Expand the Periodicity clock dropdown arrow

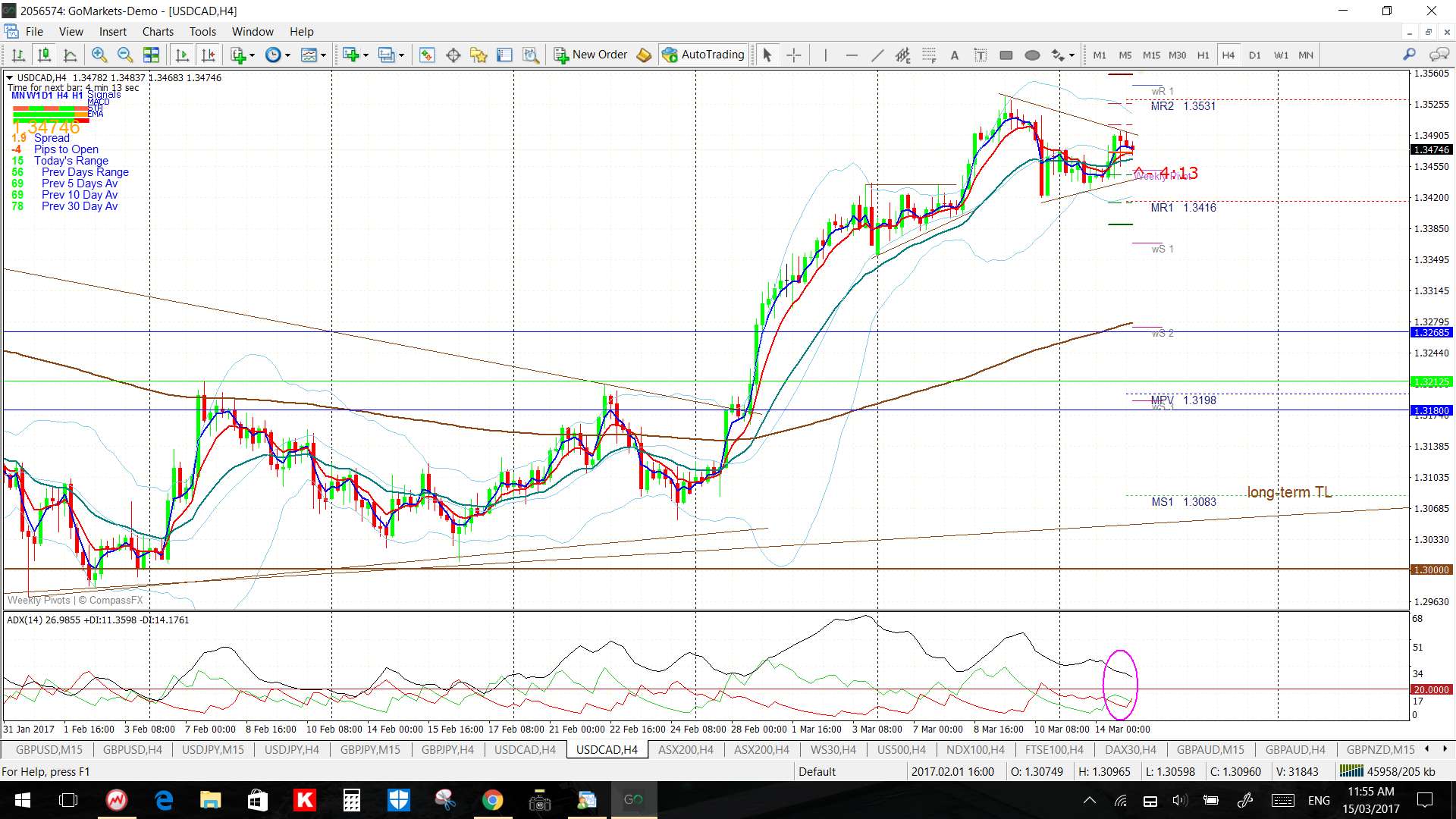click(287, 55)
